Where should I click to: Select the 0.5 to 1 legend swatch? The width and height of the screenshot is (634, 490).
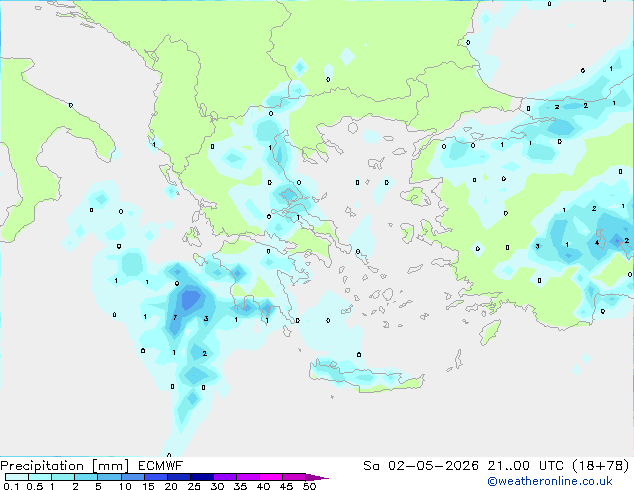pos(40,477)
